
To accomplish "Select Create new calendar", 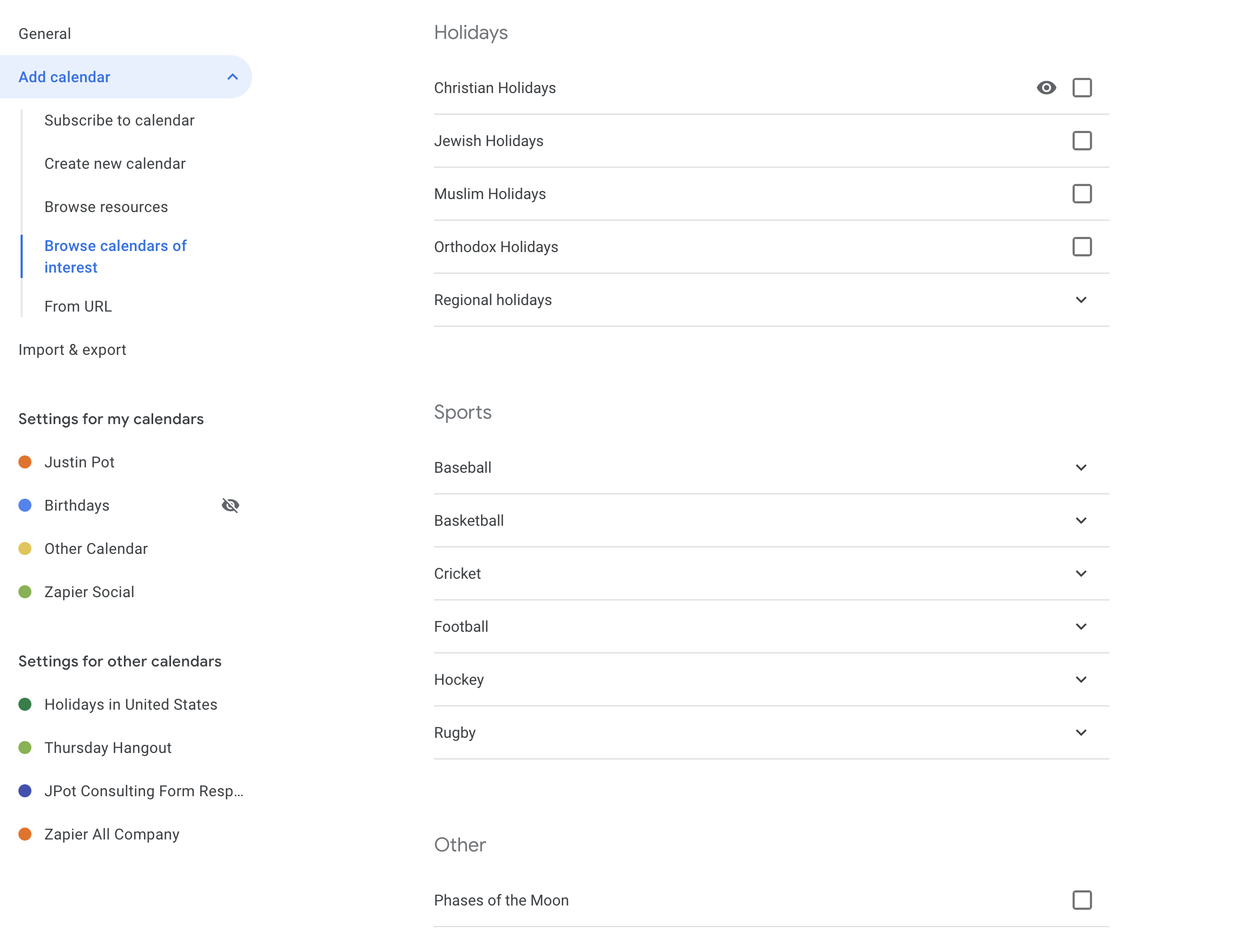I will tap(115, 163).
